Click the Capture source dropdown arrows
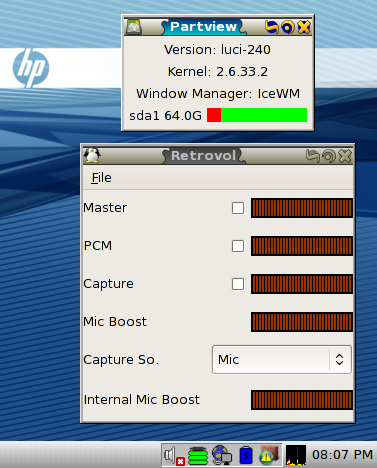The width and height of the screenshot is (377, 468). tap(340, 360)
